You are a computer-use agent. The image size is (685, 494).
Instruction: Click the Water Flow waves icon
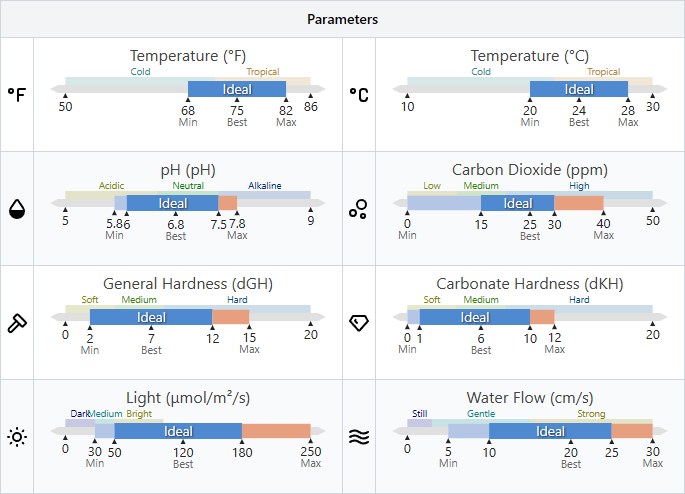(x=358, y=436)
